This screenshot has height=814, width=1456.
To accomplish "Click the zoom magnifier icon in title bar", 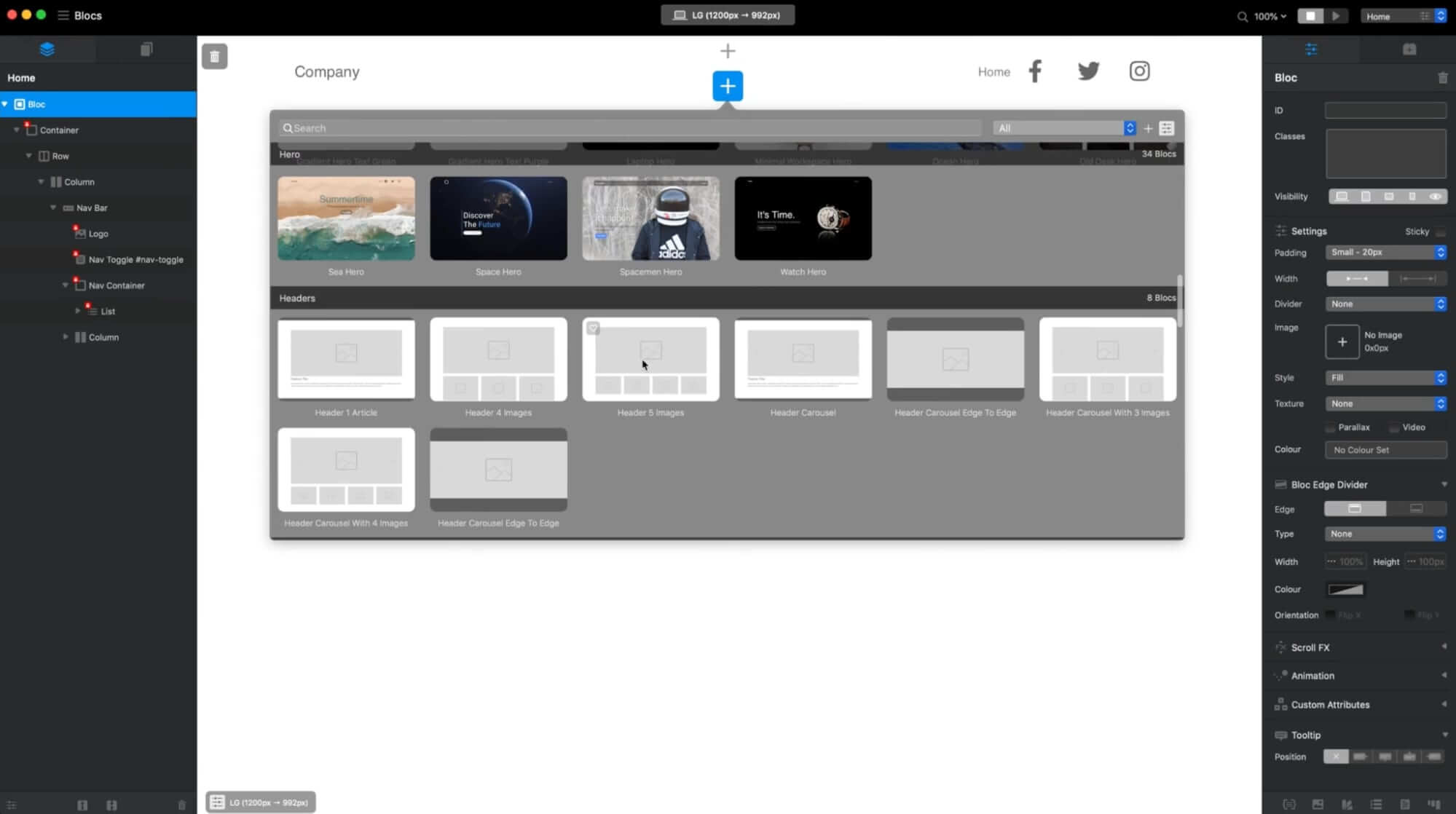I will point(1242,16).
